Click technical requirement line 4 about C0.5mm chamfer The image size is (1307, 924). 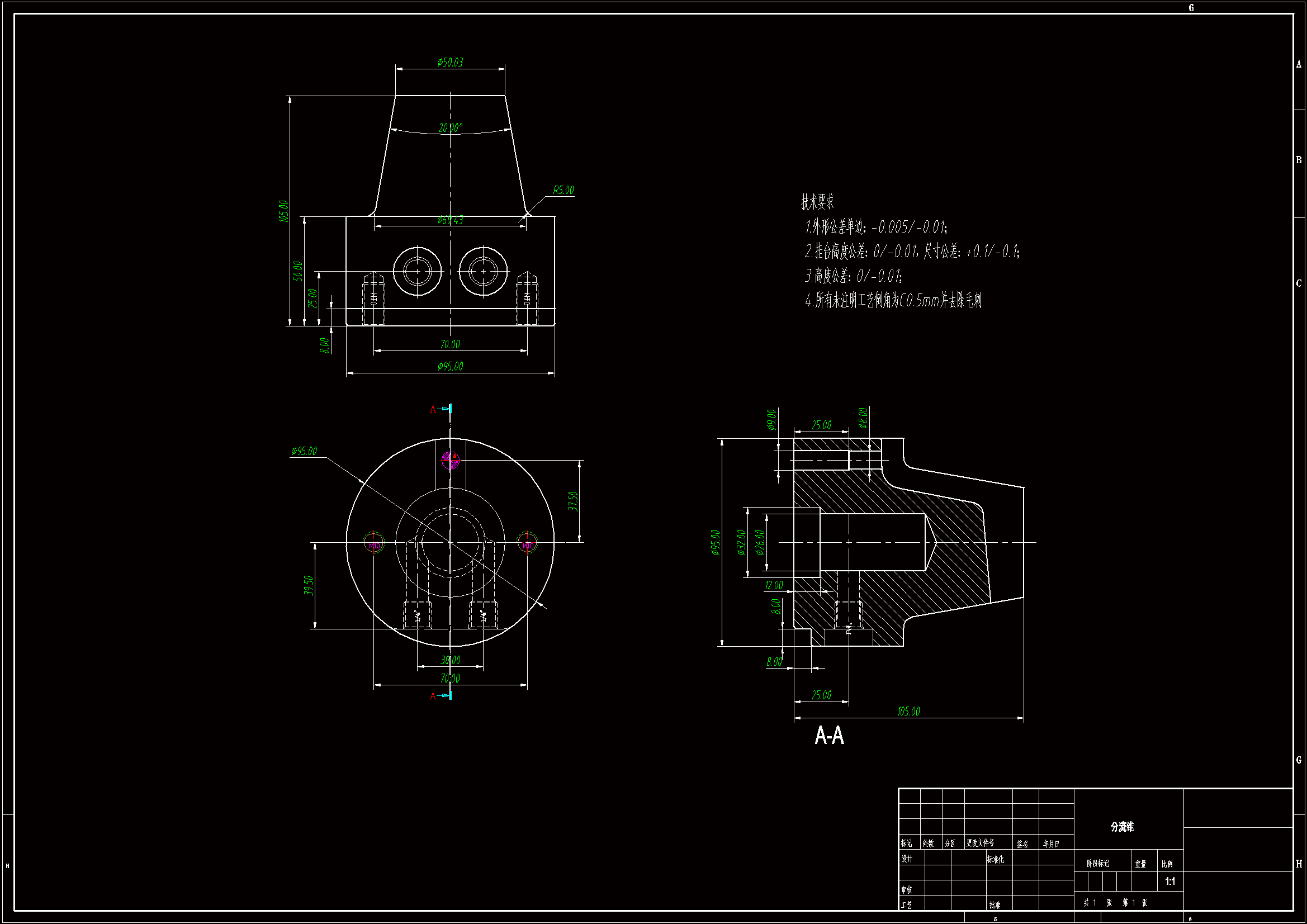point(893,300)
